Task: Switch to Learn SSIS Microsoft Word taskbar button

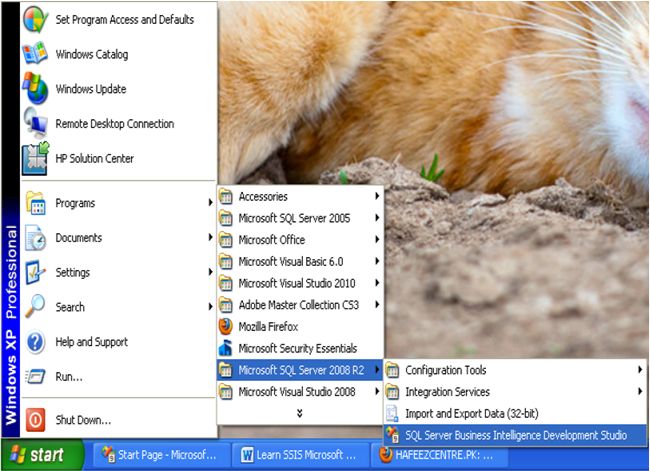Action: 302,455
